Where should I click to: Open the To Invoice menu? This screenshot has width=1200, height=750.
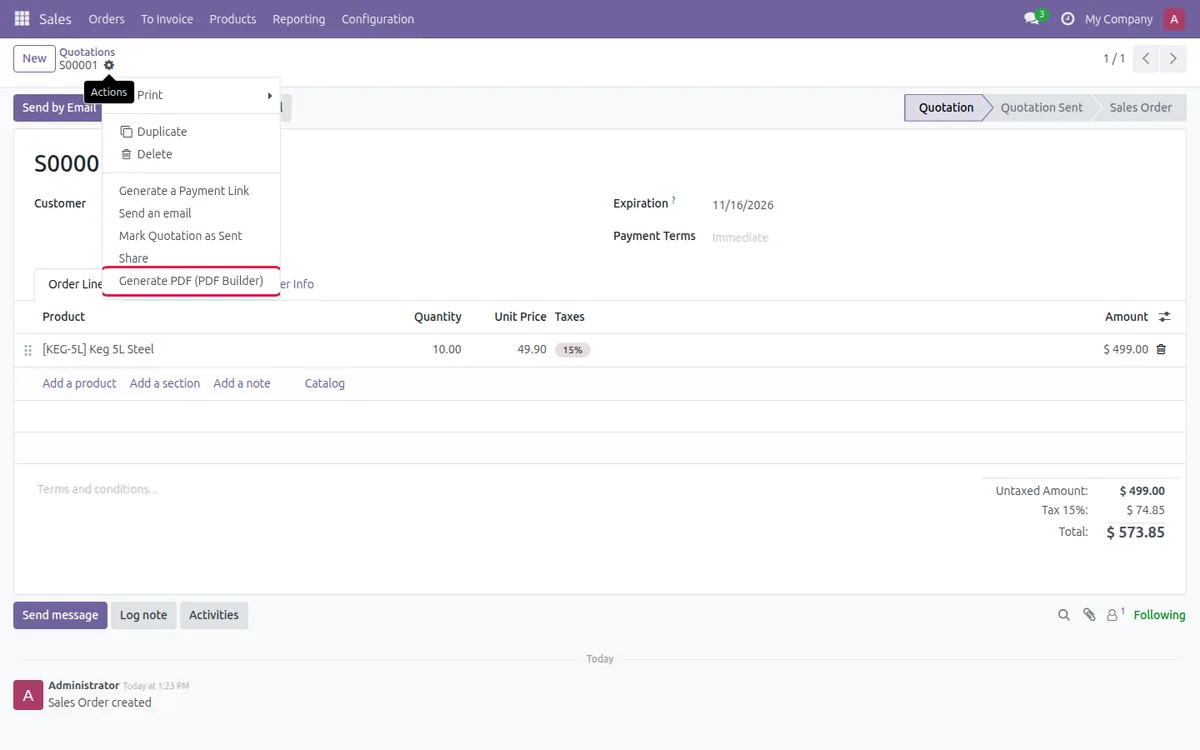point(167,19)
